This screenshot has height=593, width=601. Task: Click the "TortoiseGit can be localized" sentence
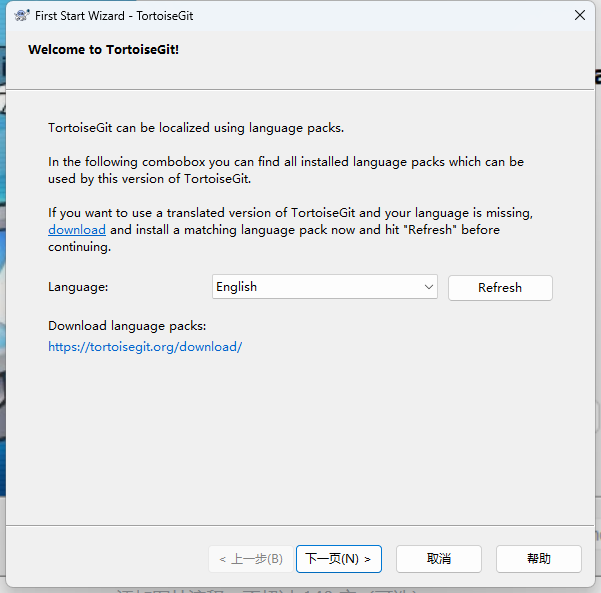click(x=196, y=128)
